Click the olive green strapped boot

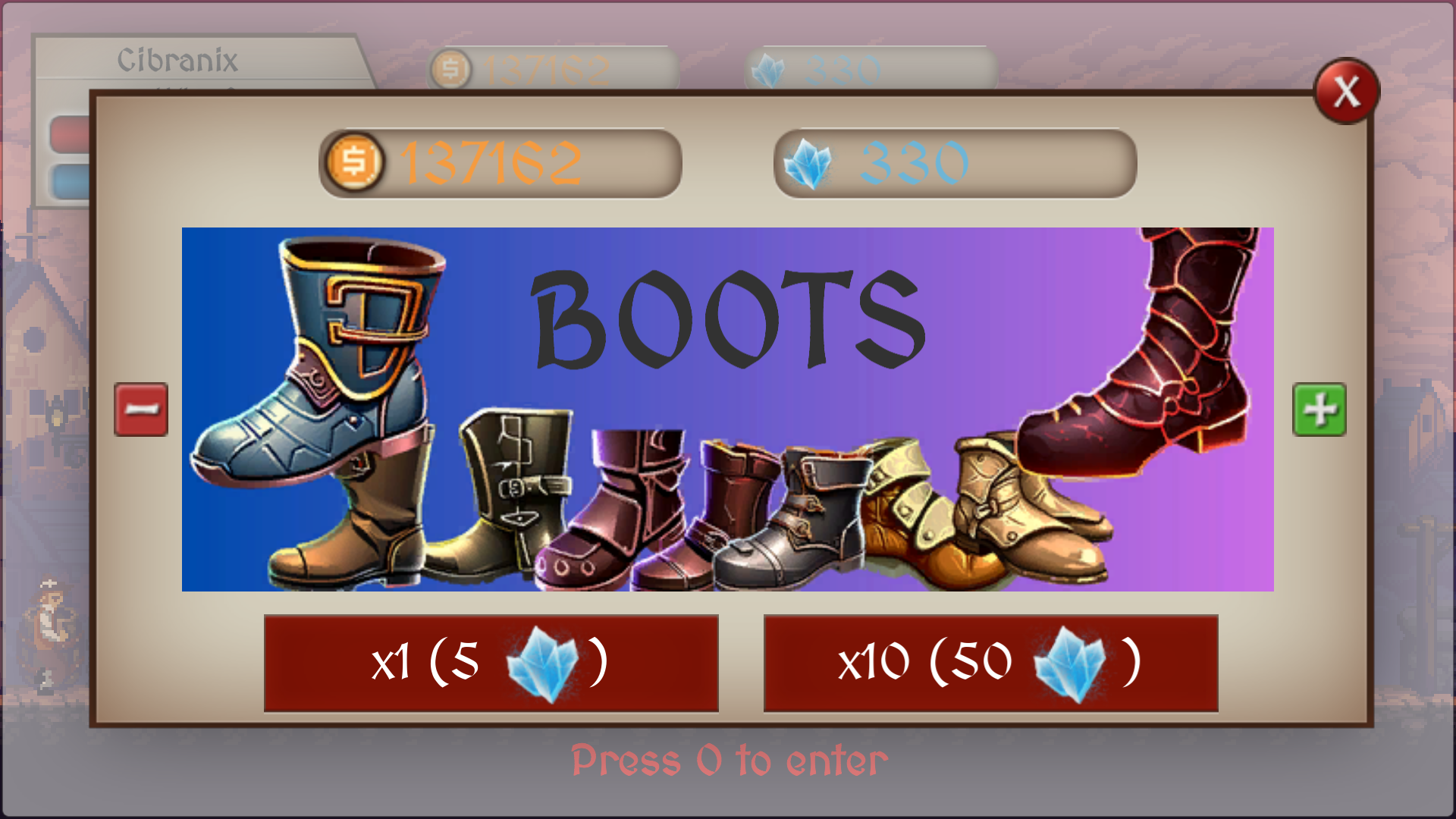[x=500, y=494]
